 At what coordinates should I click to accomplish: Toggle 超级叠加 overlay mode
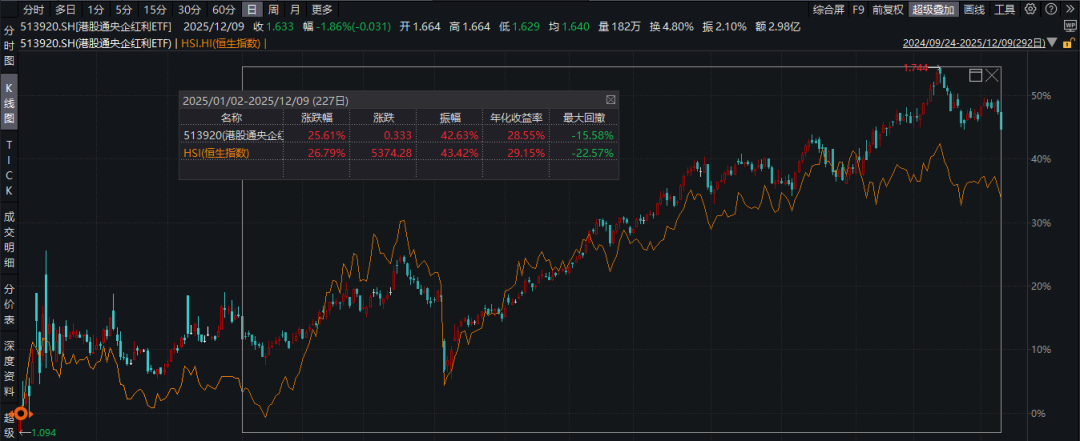pos(934,10)
